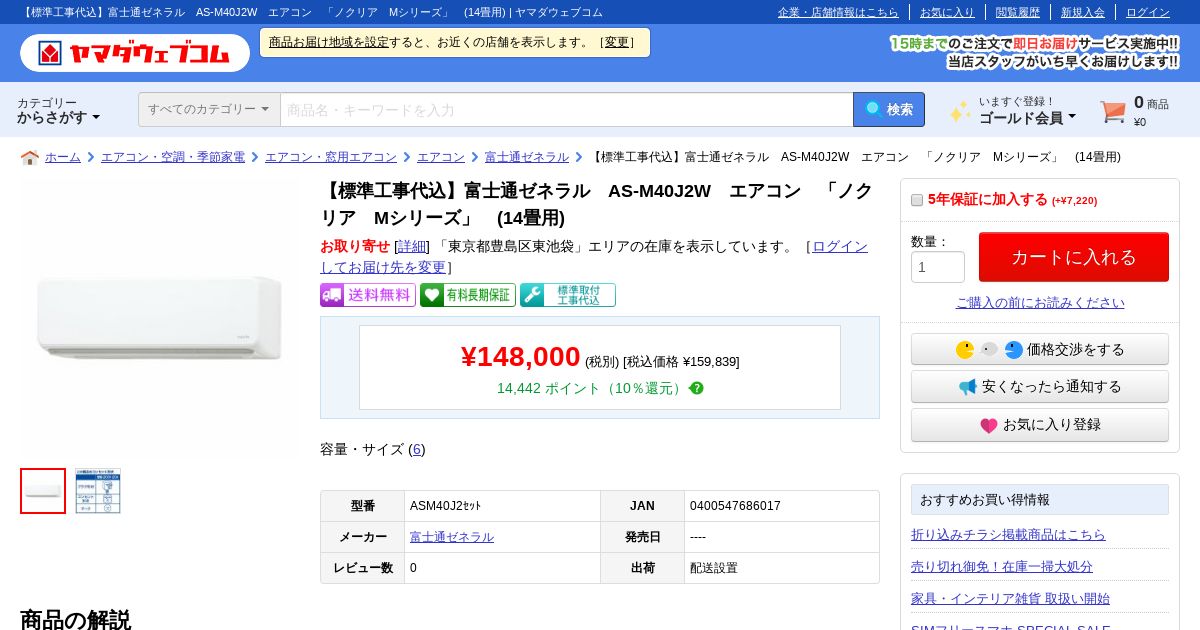Open 折り込みチラシ掲載商品はこちら link
Screen dimensions: 1200x630
tap(1008, 534)
